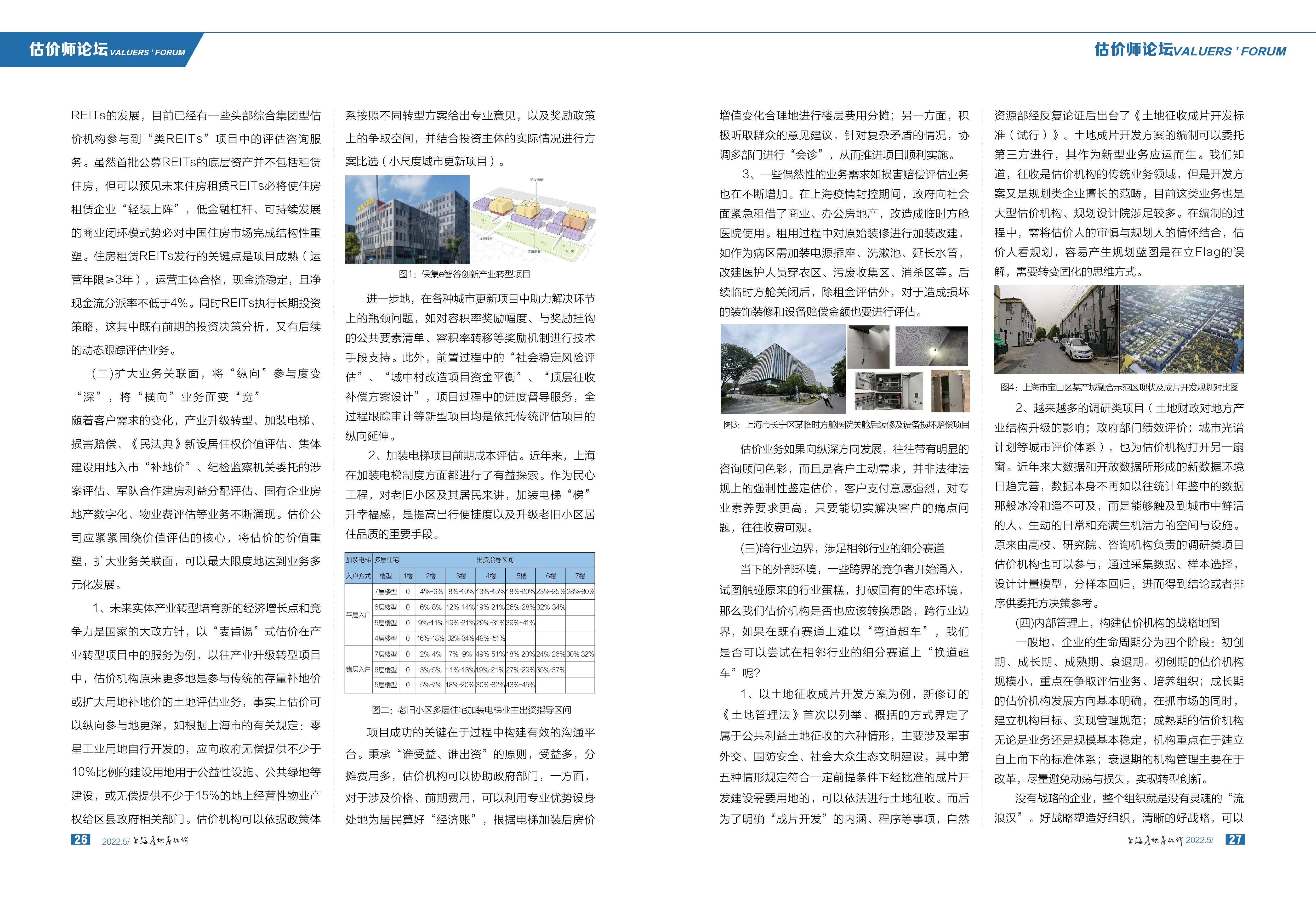Select caption 图3 about 长宁区临时方舱医院
This screenshot has height=899, width=1316.
(x=846, y=425)
